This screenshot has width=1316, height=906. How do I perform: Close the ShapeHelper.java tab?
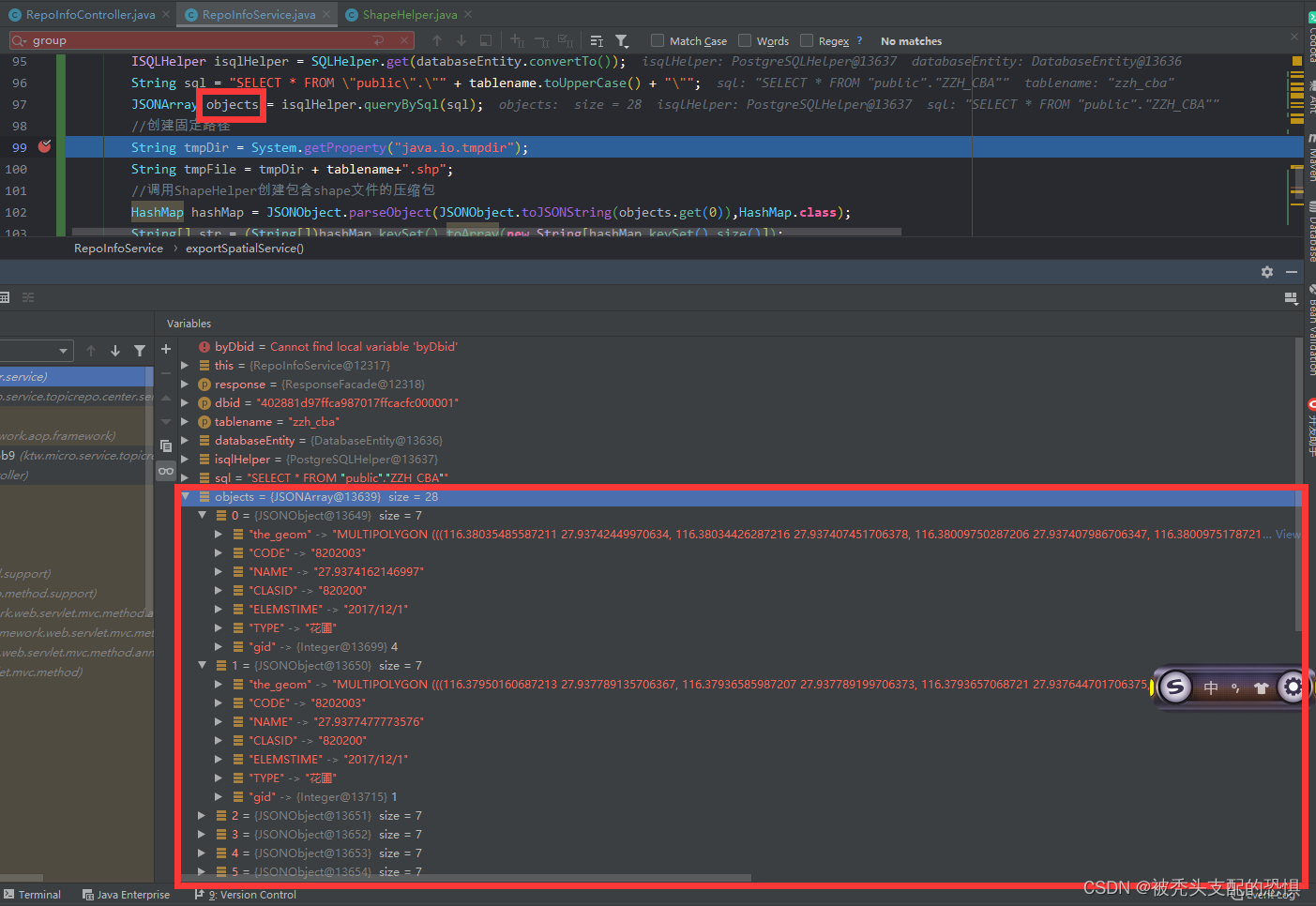(468, 14)
